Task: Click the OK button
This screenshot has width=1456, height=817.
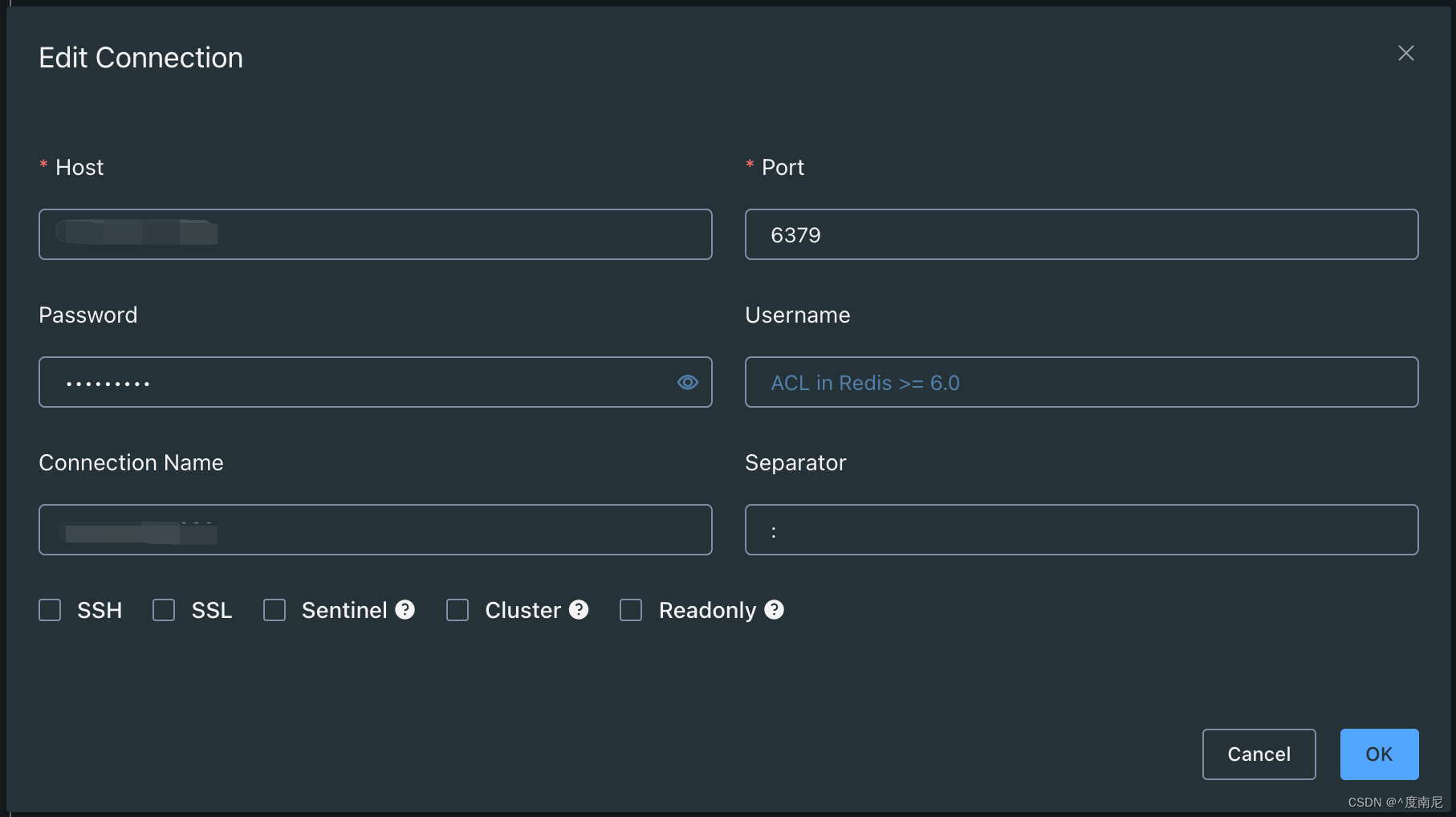Action: coord(1379,754)
